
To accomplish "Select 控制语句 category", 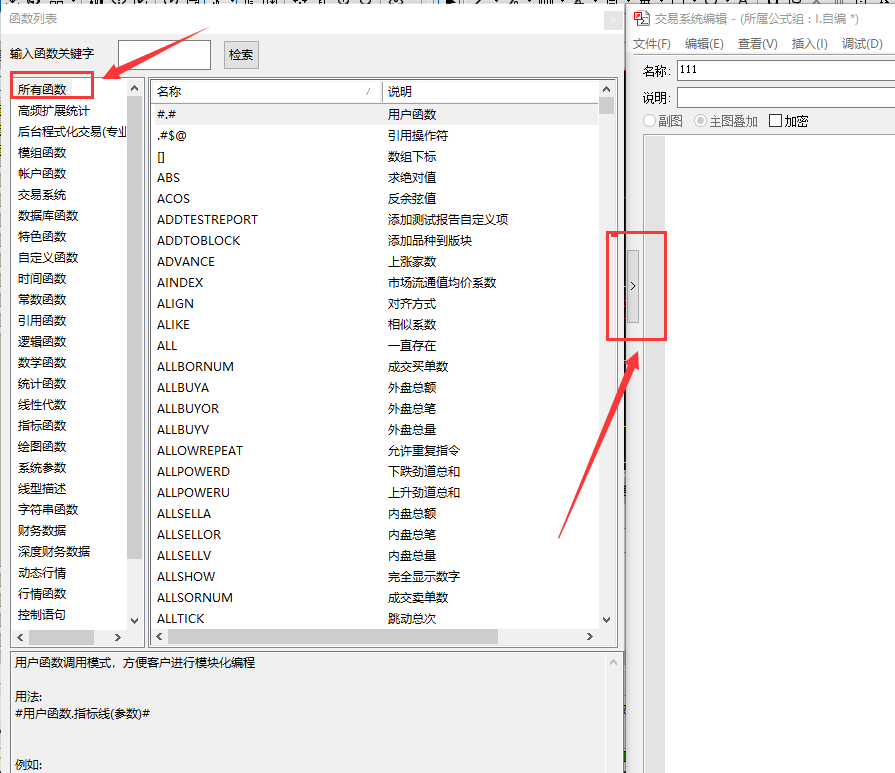I will [x=42, y=615].
